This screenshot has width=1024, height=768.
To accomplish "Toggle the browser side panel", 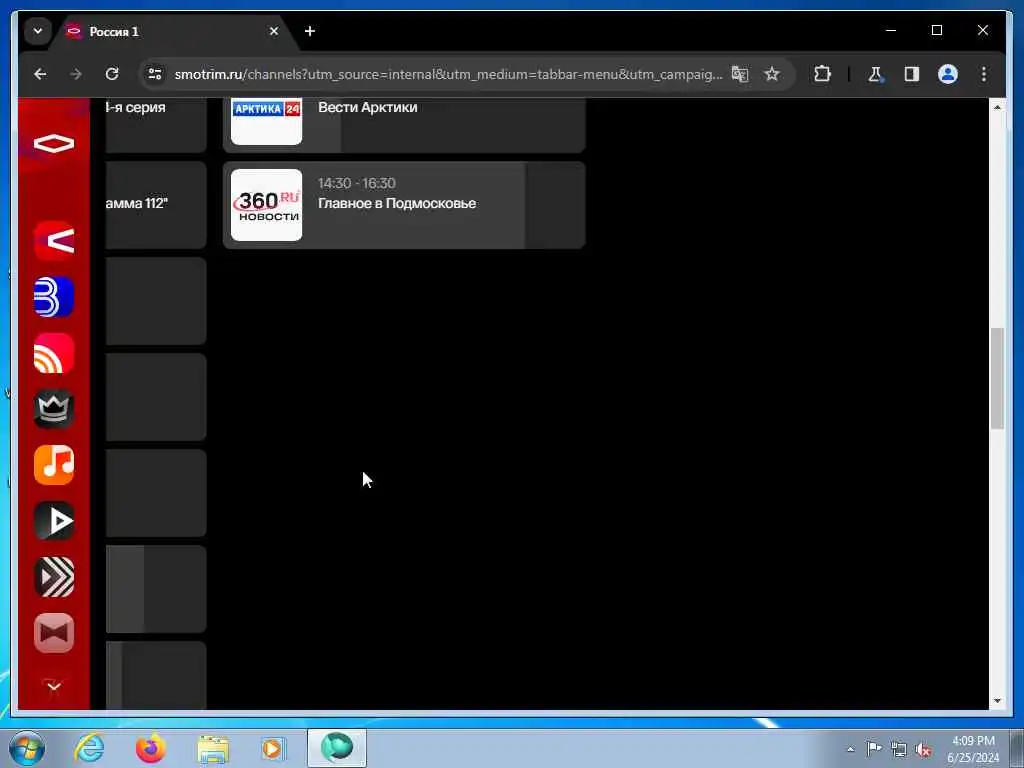I will pyautogui.click(x=912, y=74).
